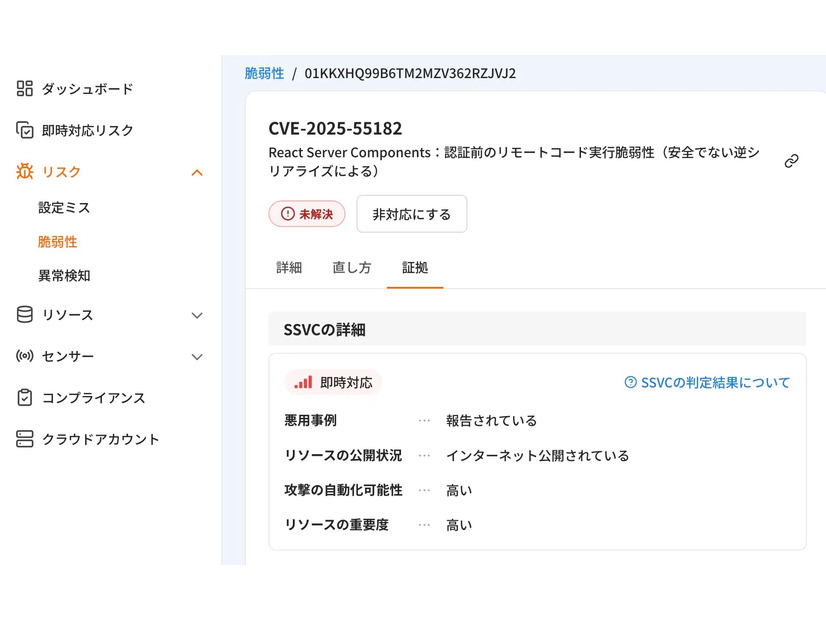This screenshot has height=620, width=826.
Task: Select the database icon beside リソース
Action: pos(25,315)
